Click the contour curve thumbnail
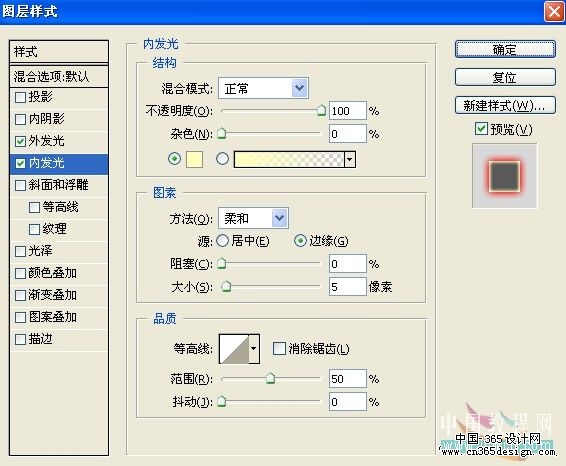 (235, 349)
